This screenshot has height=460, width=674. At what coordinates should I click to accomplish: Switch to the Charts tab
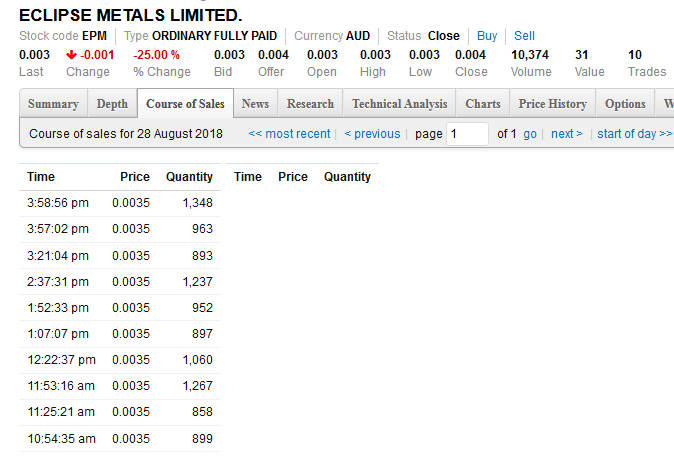pyautogui.click(x=483, y=104)
